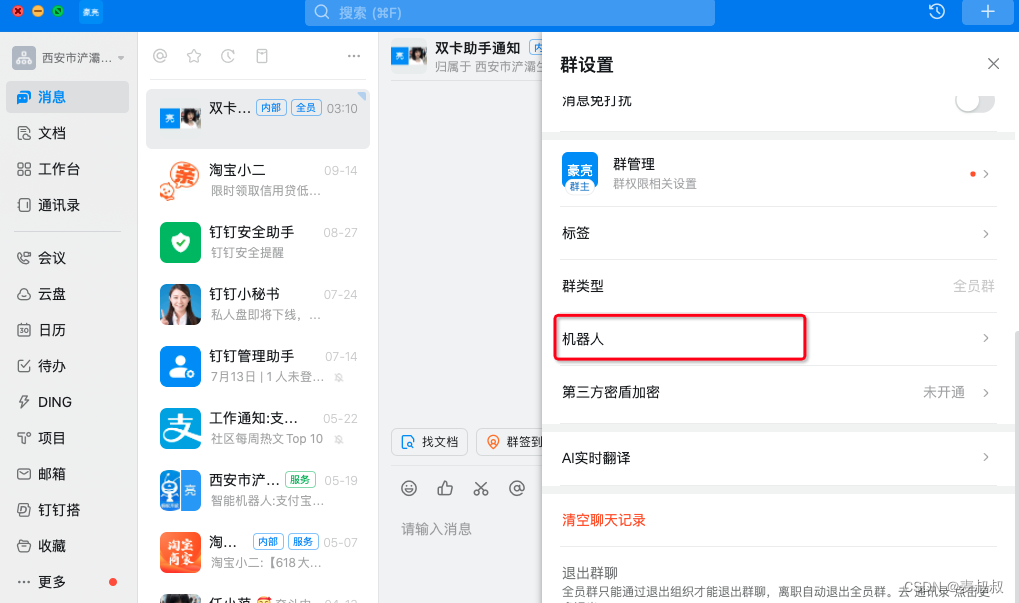This screenshot has width=1019, height=603.
Task: Open 第三方密盾加密 settings
Action: pyautogui.click(x=778, y=392)
